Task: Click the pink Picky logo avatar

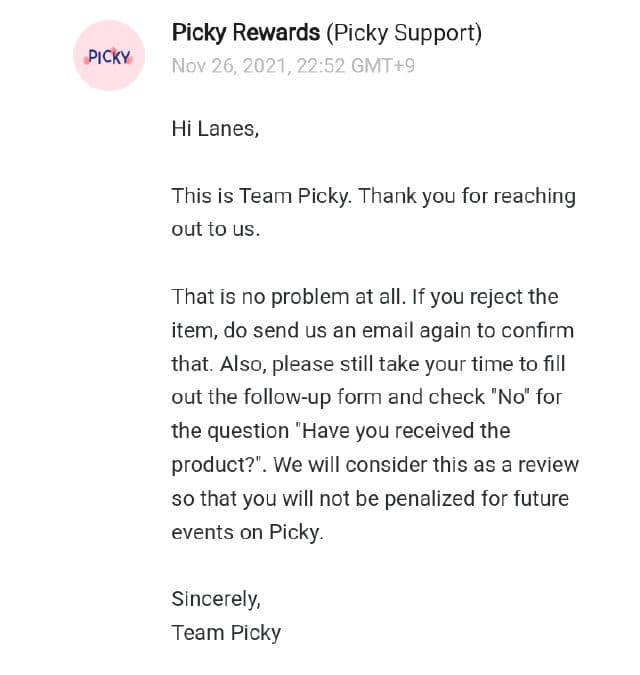Action: pyautogui.click(x=109, y=56)
